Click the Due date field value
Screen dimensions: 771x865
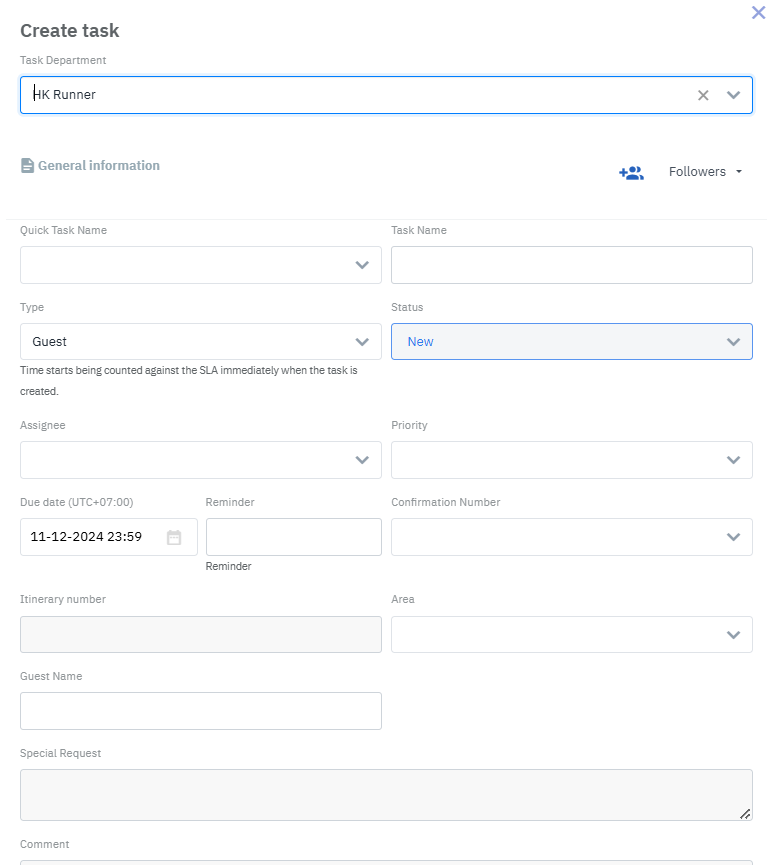click(87, 537)
